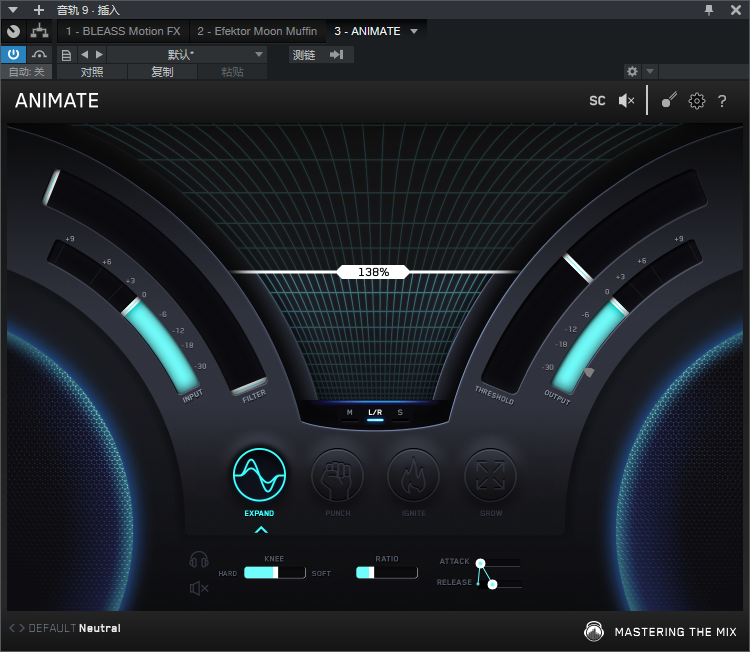Toggle the plugin power bypass button
This screenshot has width=750, height=652.
[14, 54]
